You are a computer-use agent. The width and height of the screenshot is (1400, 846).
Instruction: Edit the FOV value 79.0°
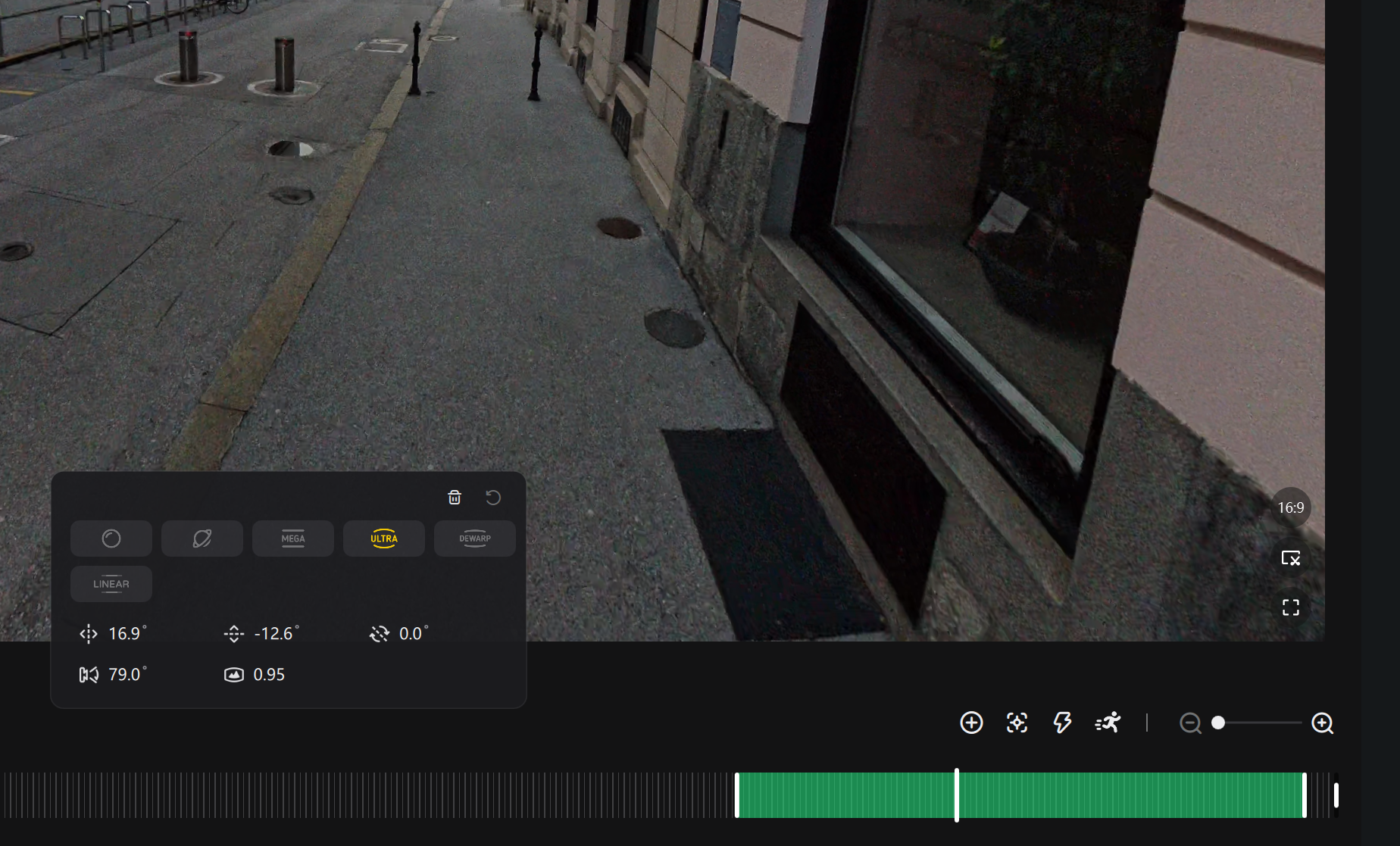[x=127, y=674]
